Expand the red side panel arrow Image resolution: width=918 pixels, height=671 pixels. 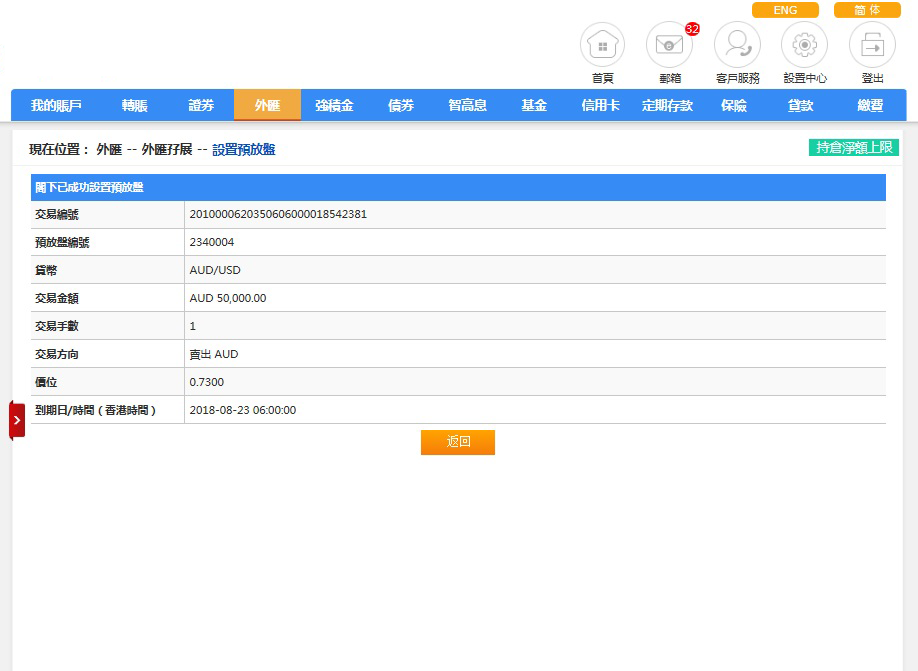(17, 420)
